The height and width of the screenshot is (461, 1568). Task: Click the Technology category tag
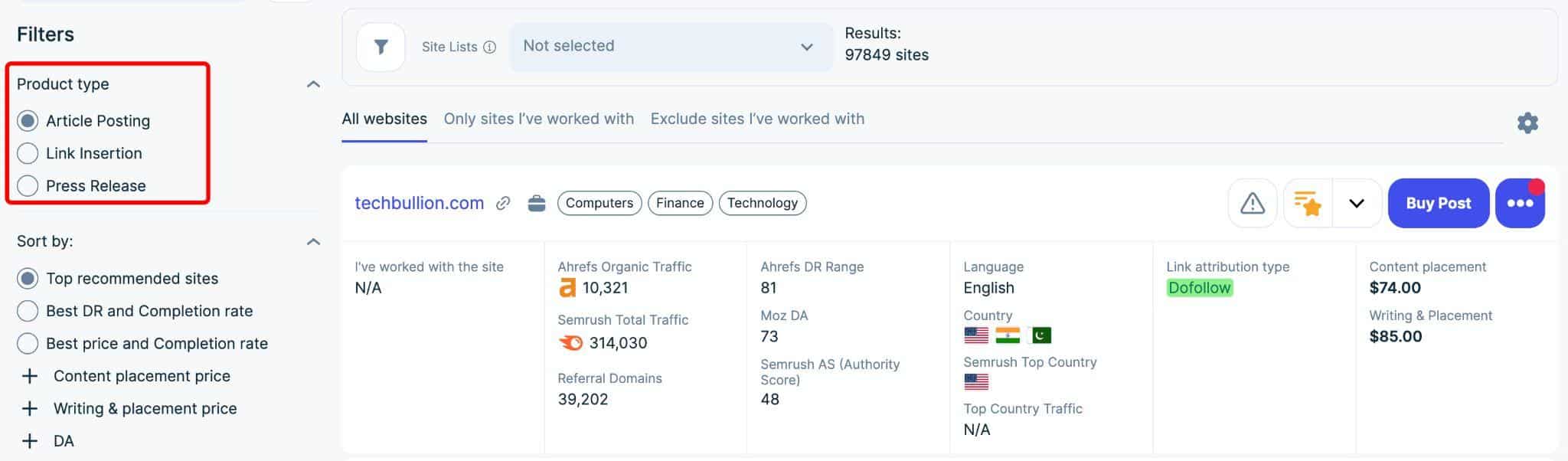tap(763, 203)
